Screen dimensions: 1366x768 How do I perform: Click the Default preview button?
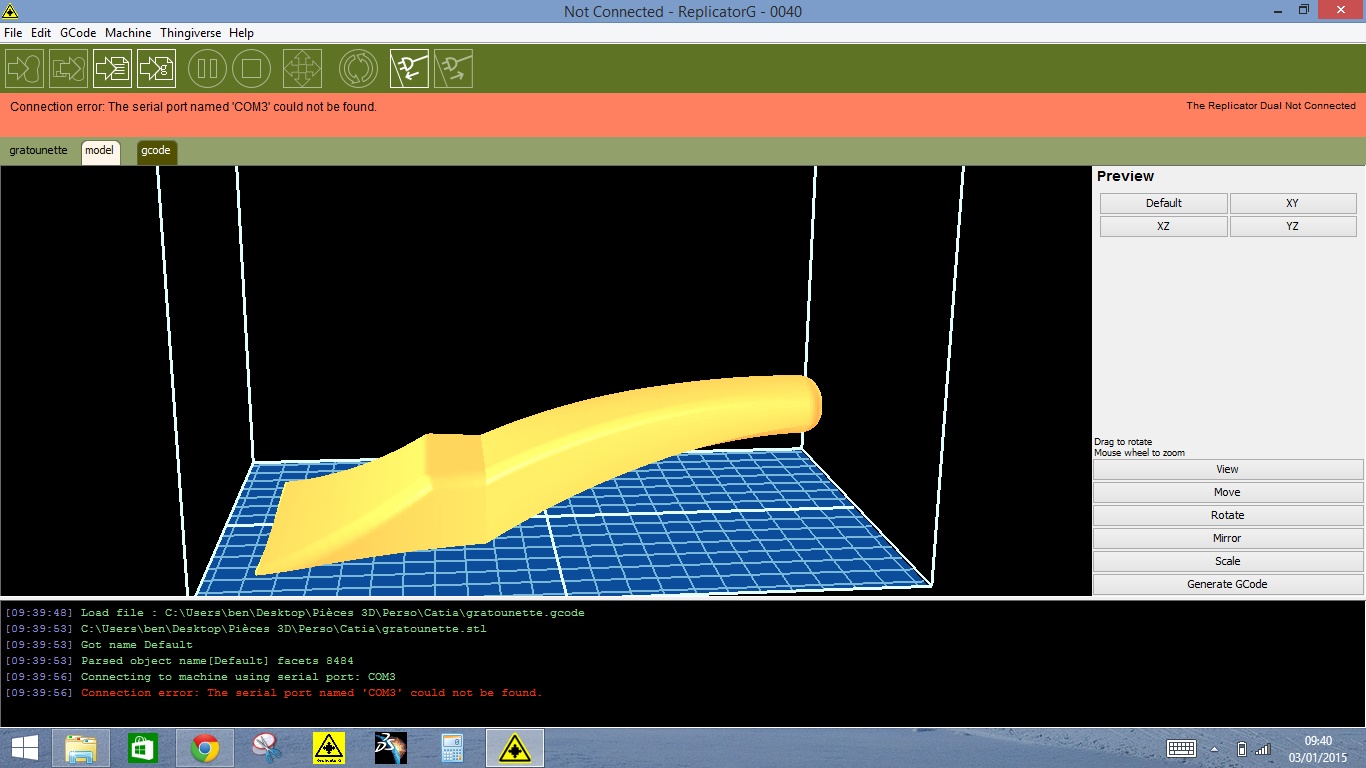point(1164,203)
